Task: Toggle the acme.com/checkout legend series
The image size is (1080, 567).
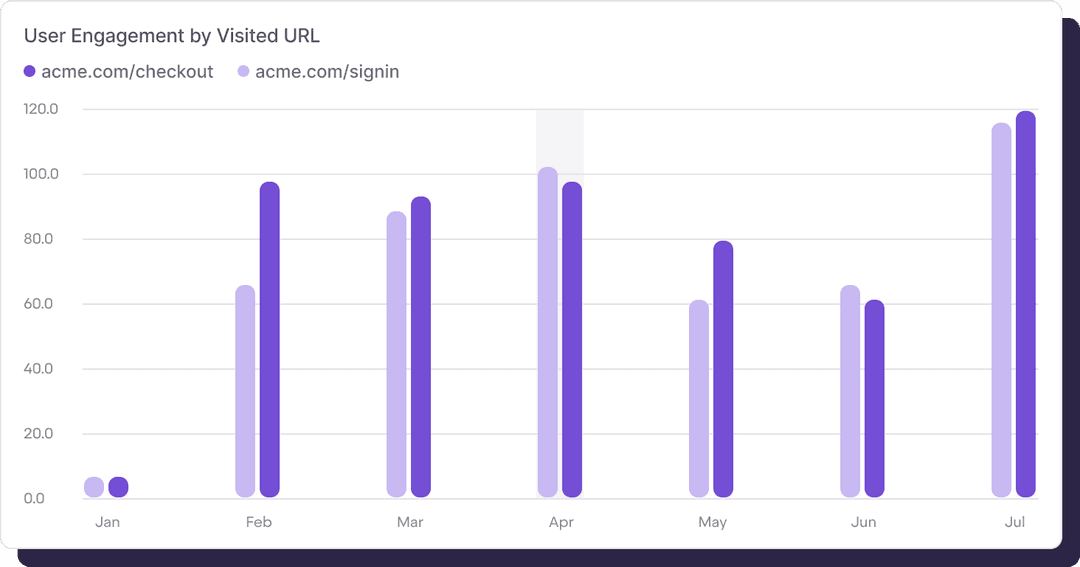Action: pos(127,72)
